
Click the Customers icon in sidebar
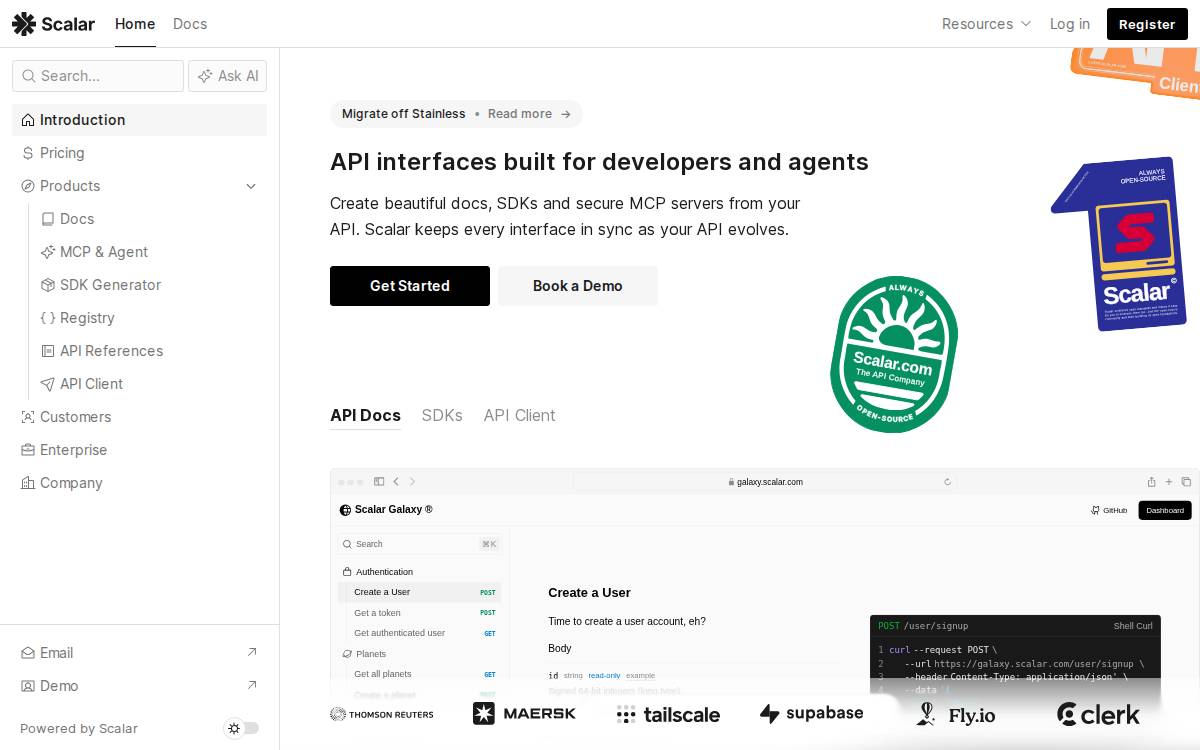coord(28,417)
